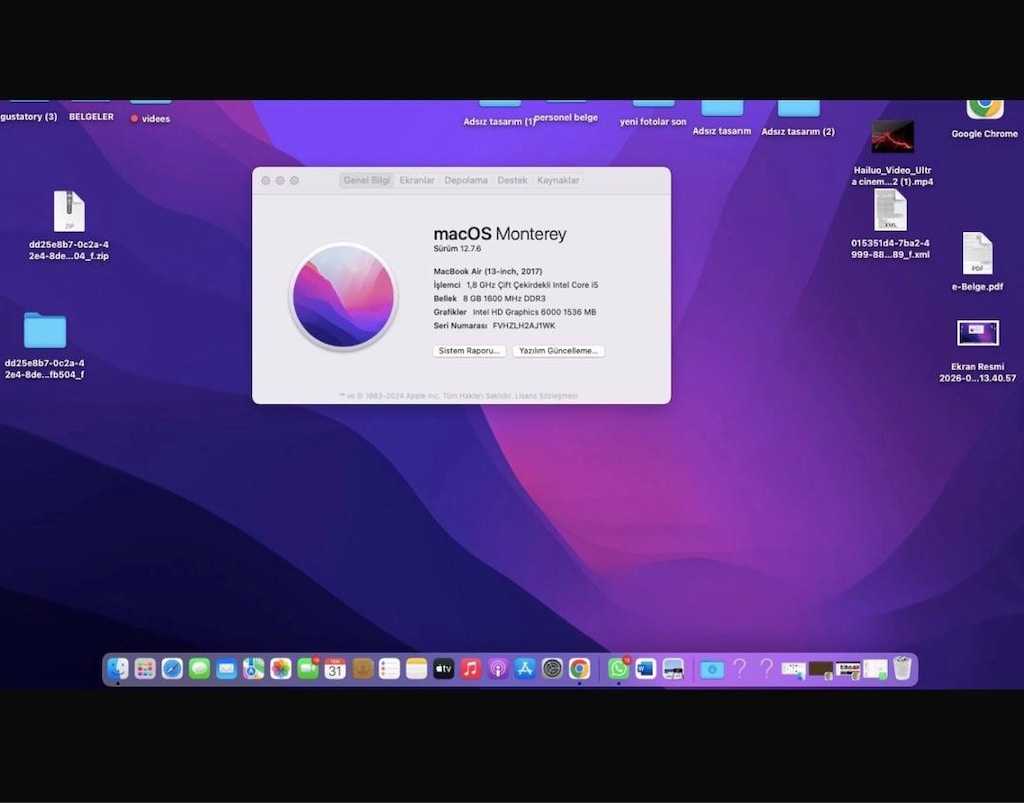Select the e-Belge.pdf desktop file

pyautogui.click(x=977, y=261)
